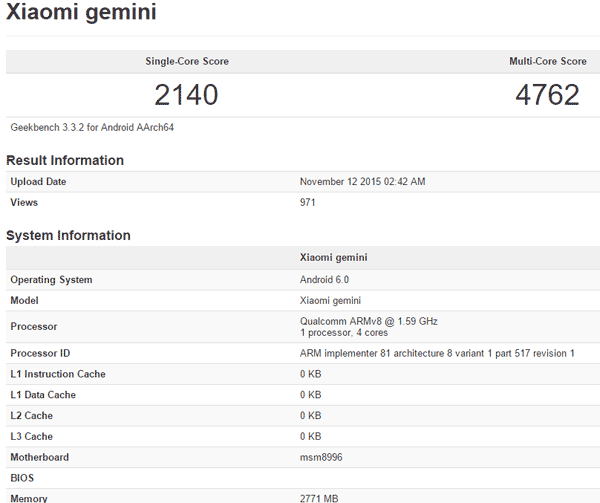Select the Single-Core Score header

click(x=187, y=62)
